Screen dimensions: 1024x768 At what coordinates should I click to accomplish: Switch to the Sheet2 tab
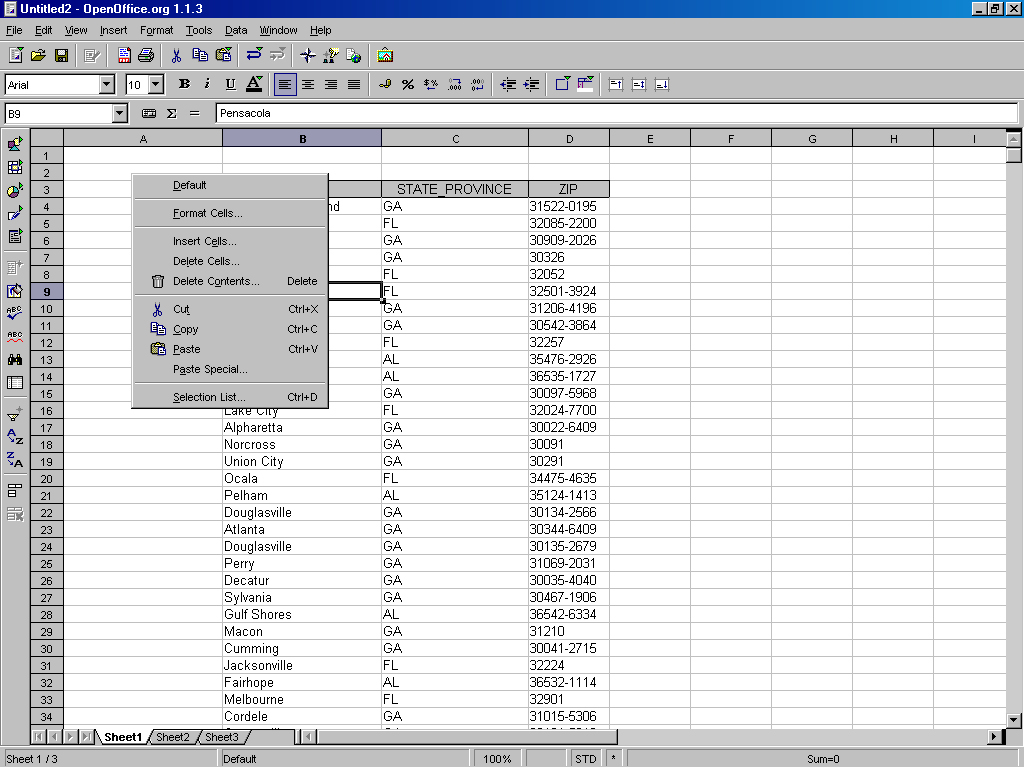pos(172,737)
